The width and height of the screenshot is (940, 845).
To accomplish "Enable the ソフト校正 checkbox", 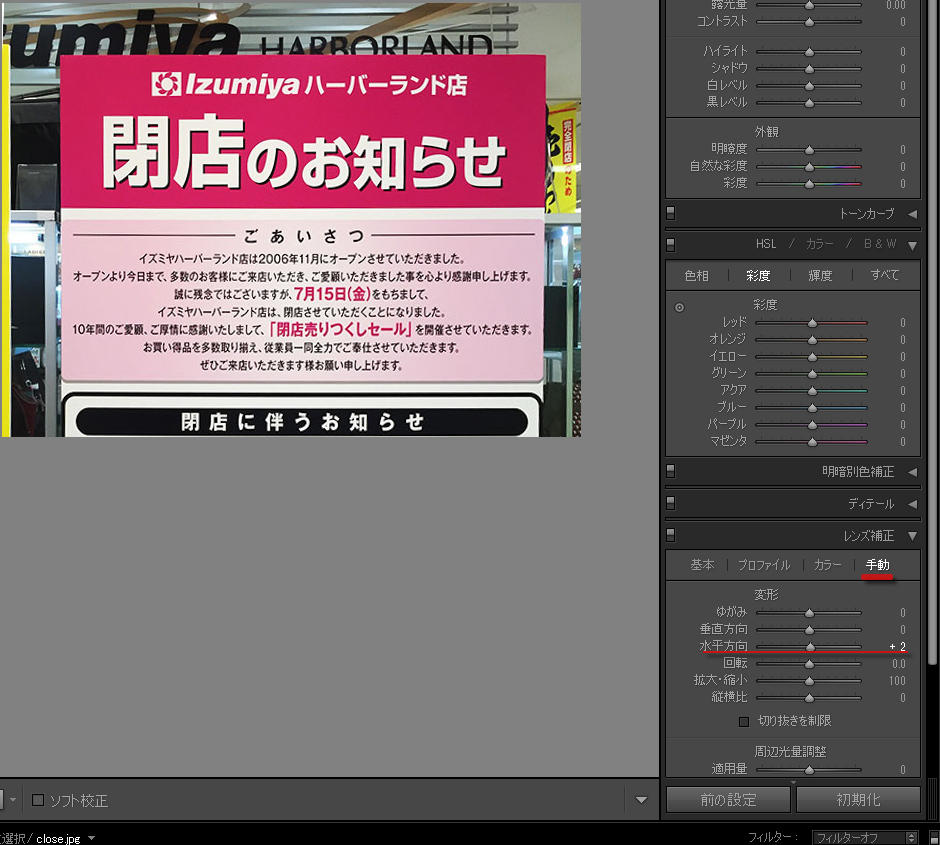I will point(38,800).
